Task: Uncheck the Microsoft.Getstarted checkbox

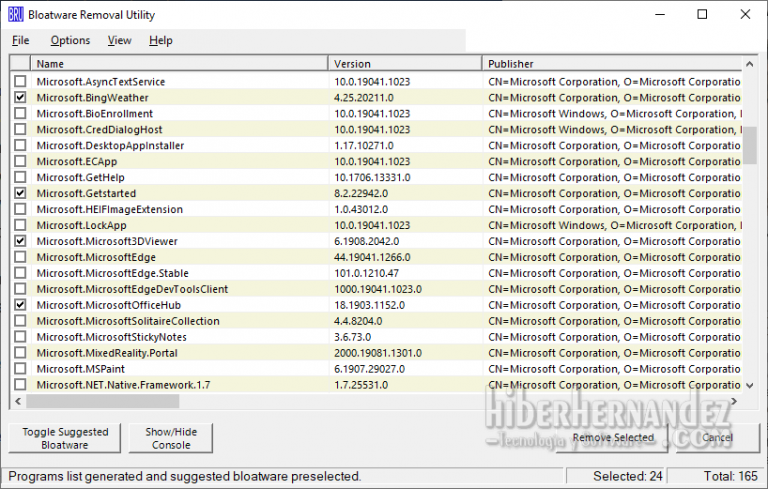Action: (x=20, y=194)
